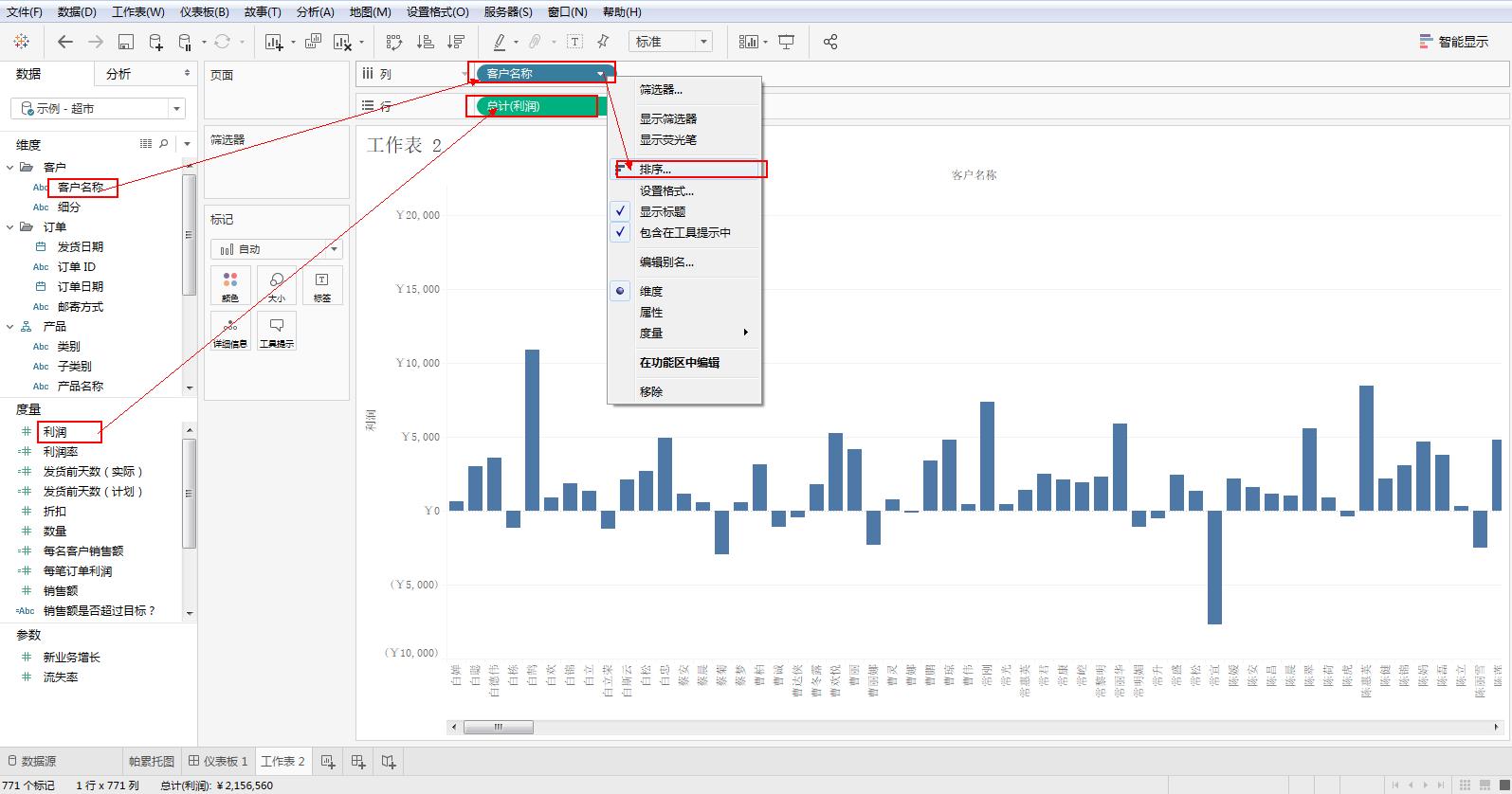Click the show mark labels T icon
1512x794 pixels.
pos(575,42)
